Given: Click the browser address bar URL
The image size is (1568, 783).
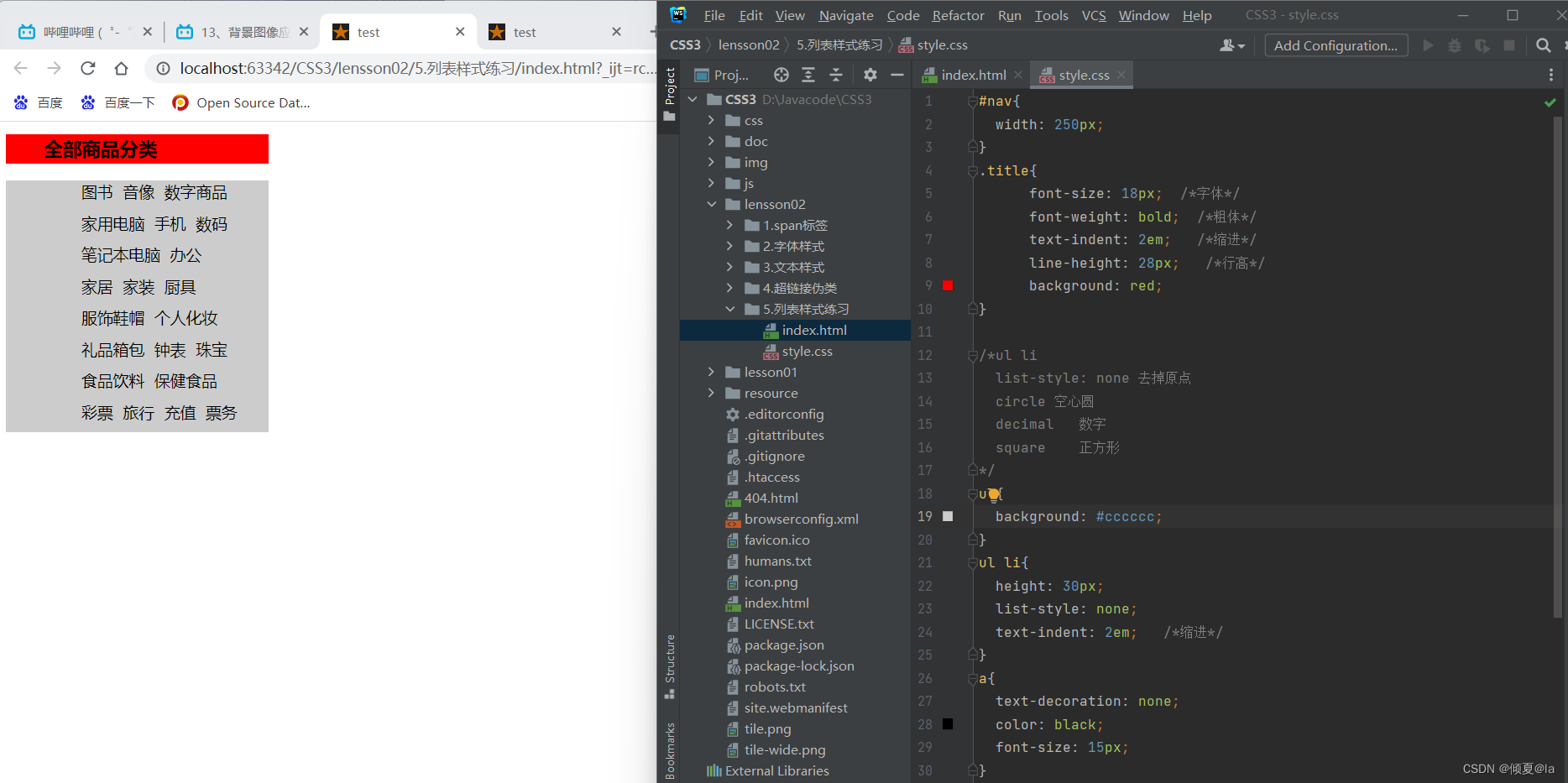Looking at the screenshot, I should (418, 68).
